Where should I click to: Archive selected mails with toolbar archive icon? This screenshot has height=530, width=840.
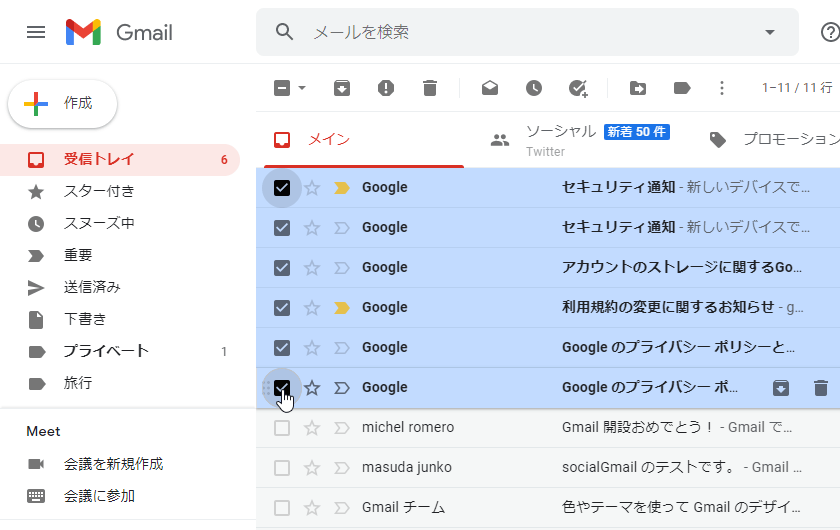(342, 88)
